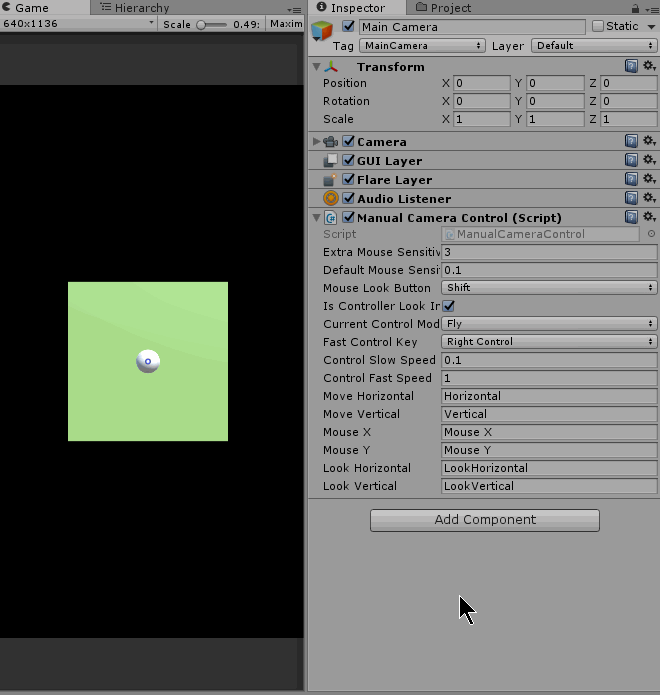
Task: Toggle the Inspector lock icon
Action: (635, 8)
